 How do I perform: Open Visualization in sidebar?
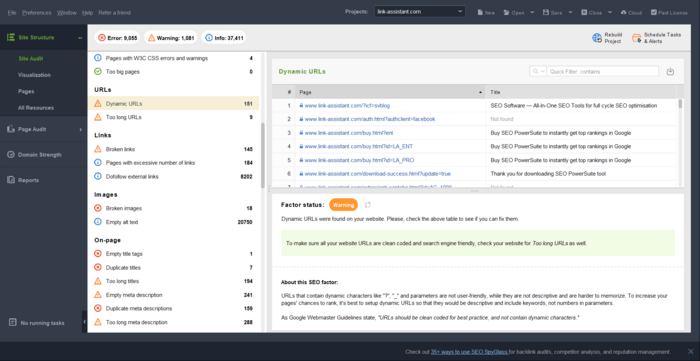click(x=34, y=75)
